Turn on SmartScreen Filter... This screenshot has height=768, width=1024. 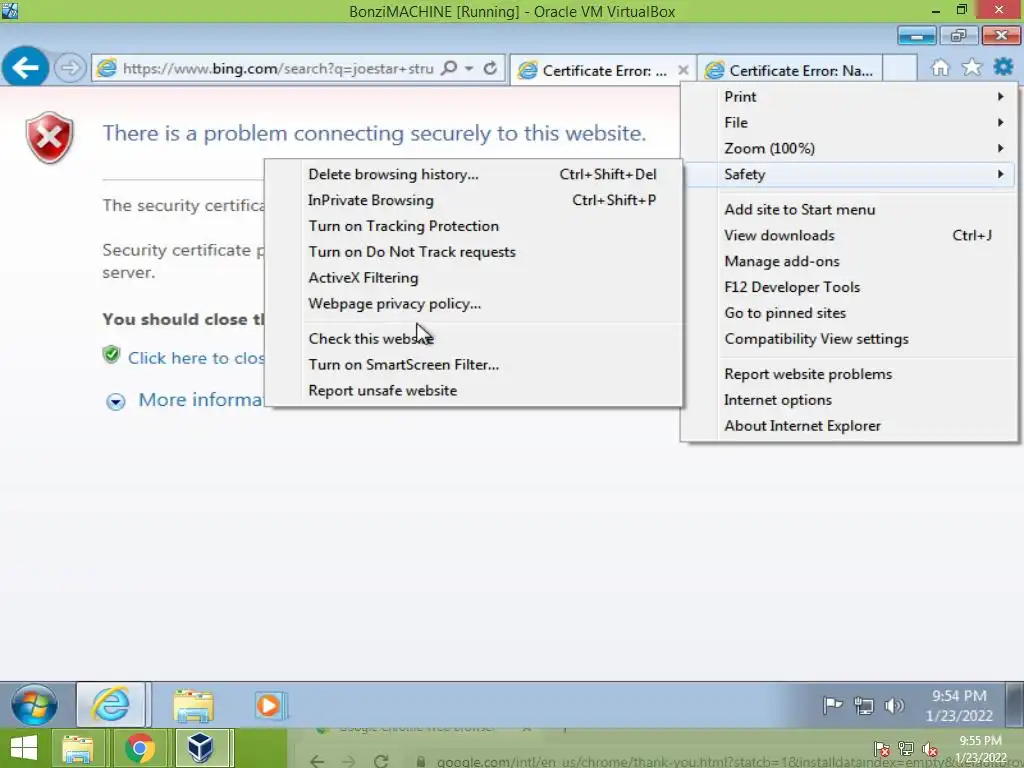click(473, 364)
